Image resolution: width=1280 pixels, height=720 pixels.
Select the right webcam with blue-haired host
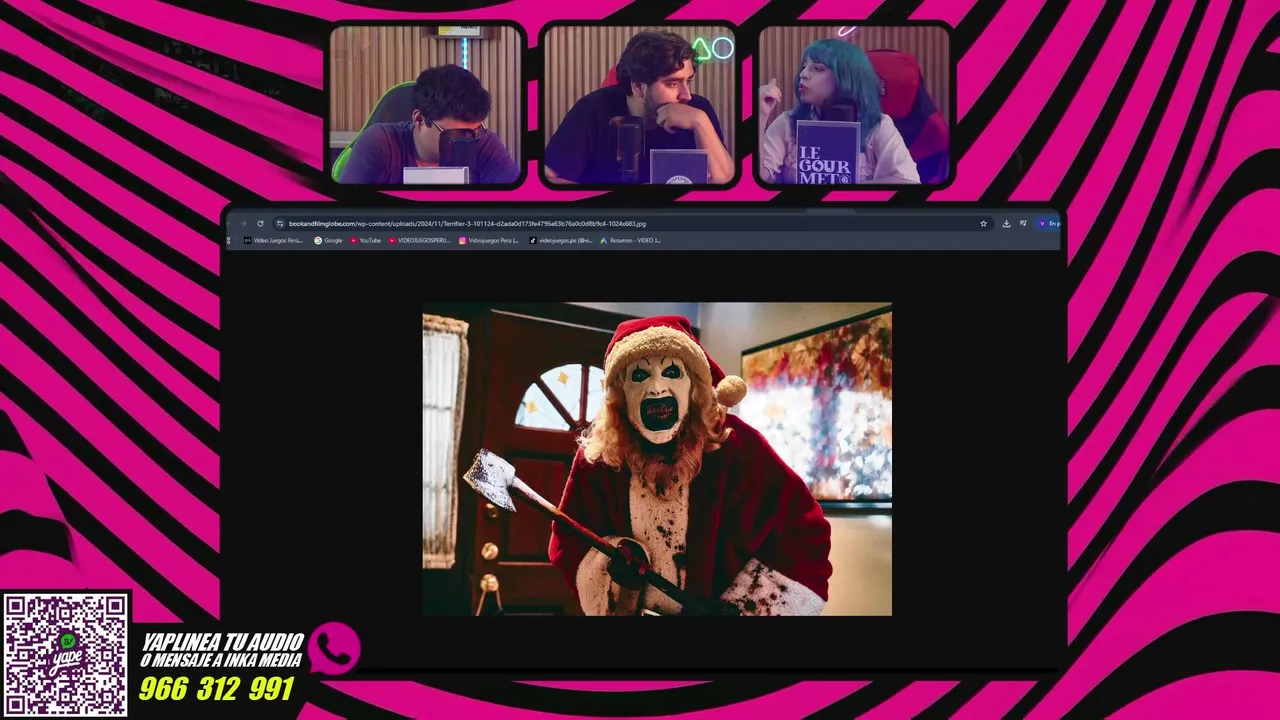click(x=853, y=105)
